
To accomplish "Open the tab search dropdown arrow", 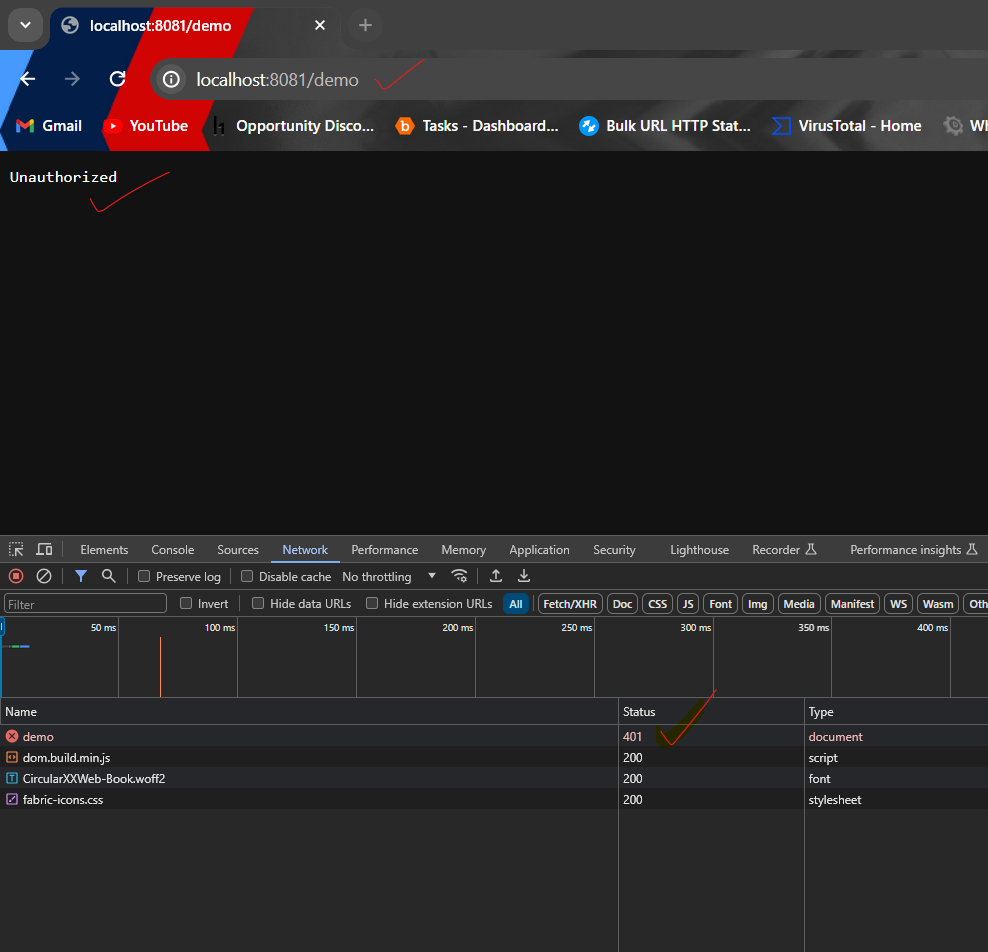I will [x=25, y=25].
